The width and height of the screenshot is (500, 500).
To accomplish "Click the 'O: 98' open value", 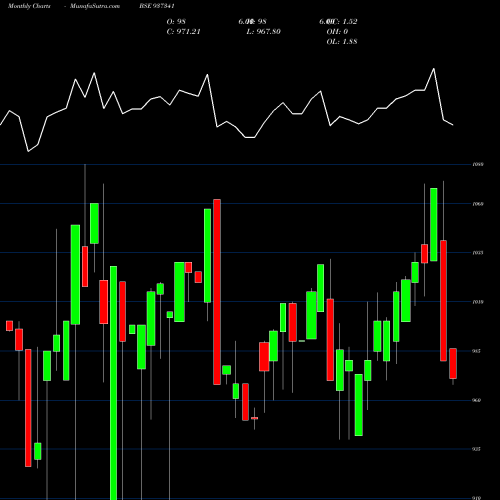I will (176, 22).
